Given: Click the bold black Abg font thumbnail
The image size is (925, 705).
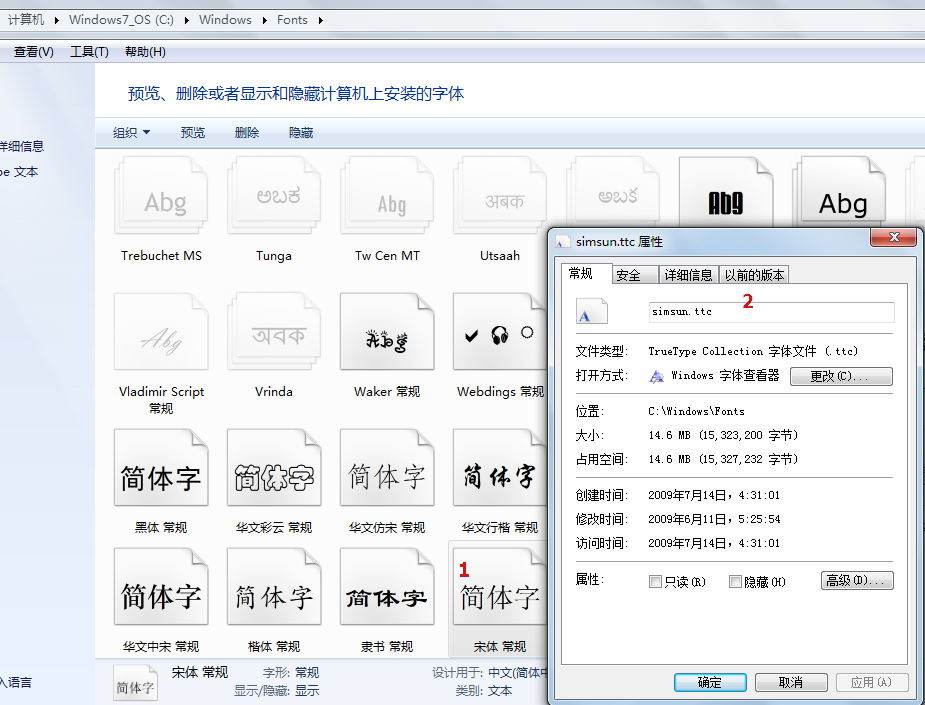Looking at the screenshot, I should 726,192.
